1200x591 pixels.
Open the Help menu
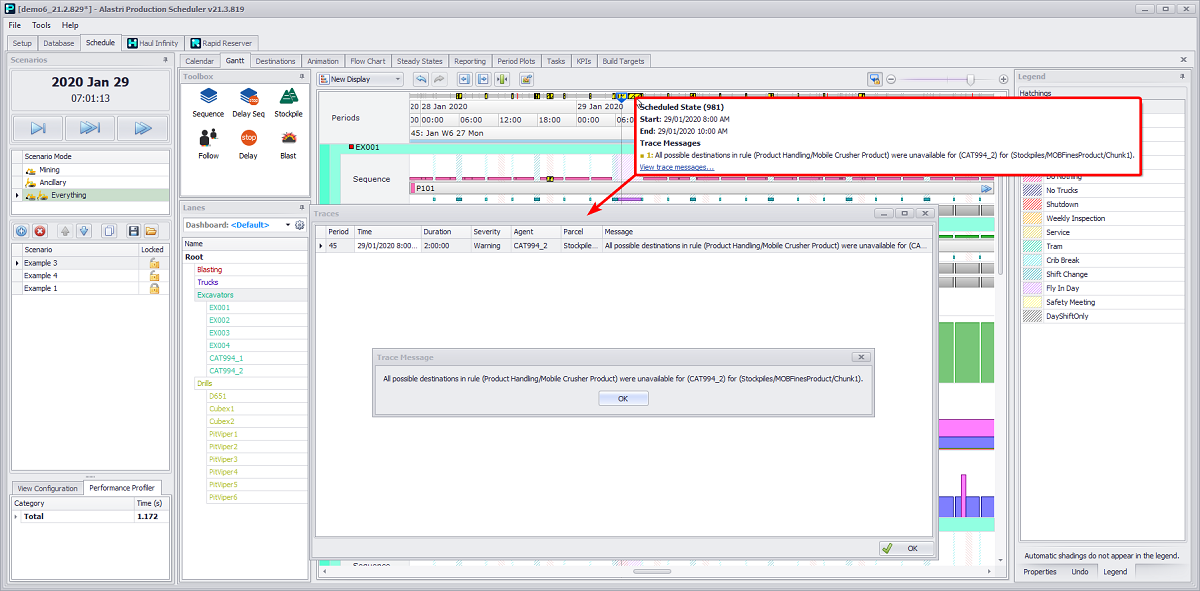tap(70, 25)
